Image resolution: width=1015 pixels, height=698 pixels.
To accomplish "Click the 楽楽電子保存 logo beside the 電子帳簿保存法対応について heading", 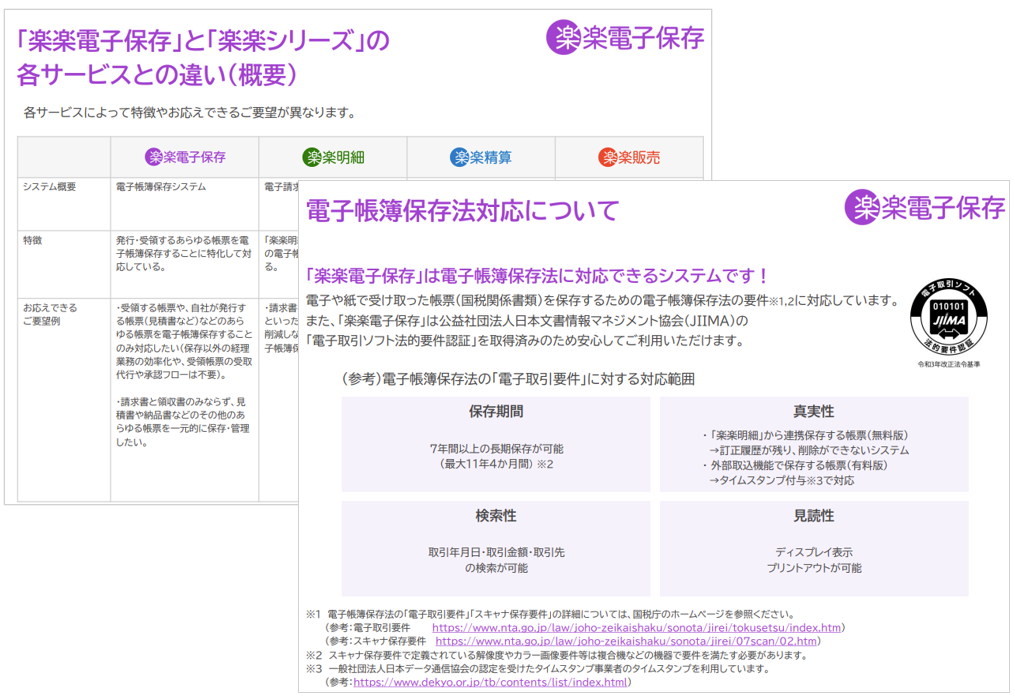I will click(925, 207).
